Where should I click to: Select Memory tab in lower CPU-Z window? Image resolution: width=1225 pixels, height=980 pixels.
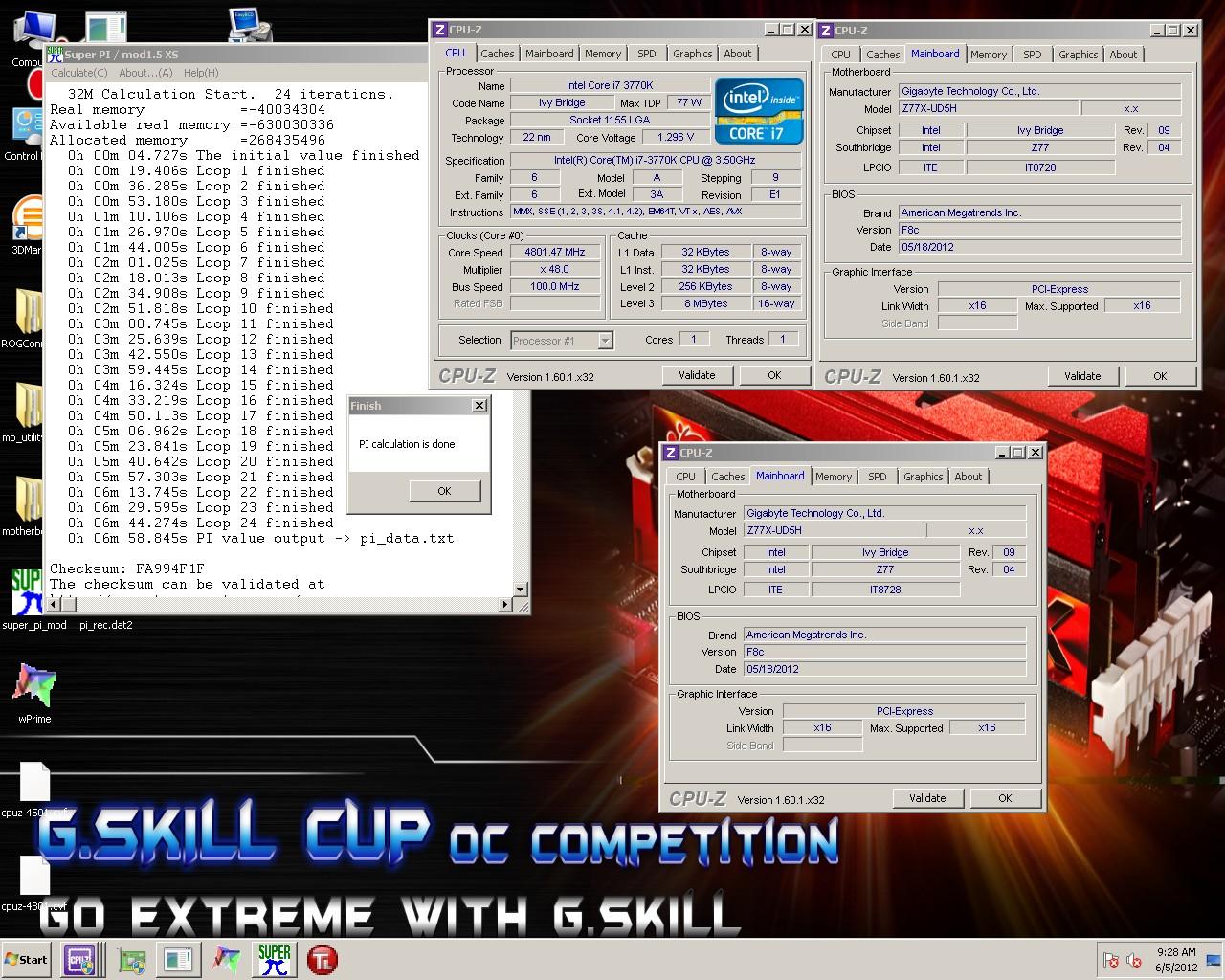[x=834, y=477]
